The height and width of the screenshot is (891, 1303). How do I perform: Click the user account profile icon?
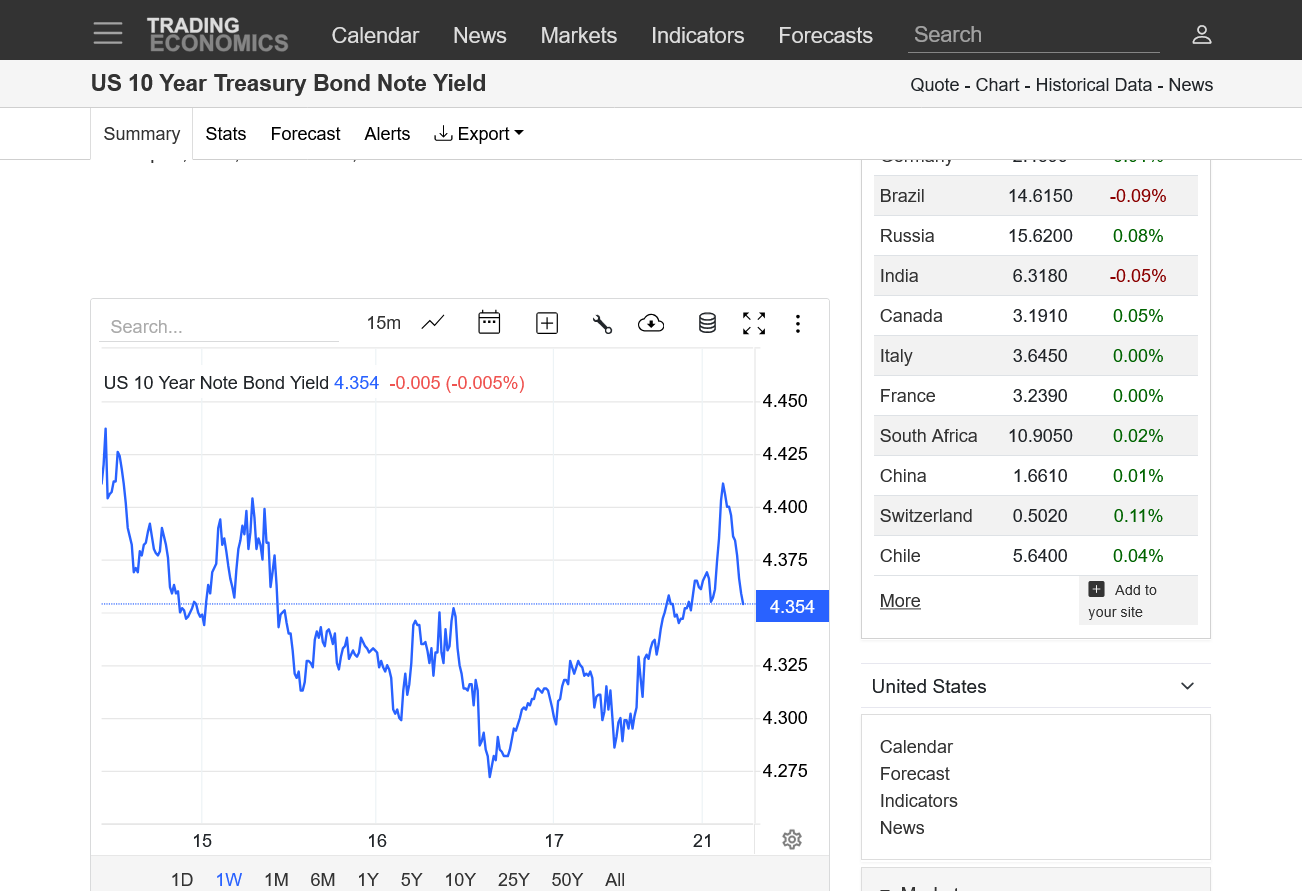1201,35
